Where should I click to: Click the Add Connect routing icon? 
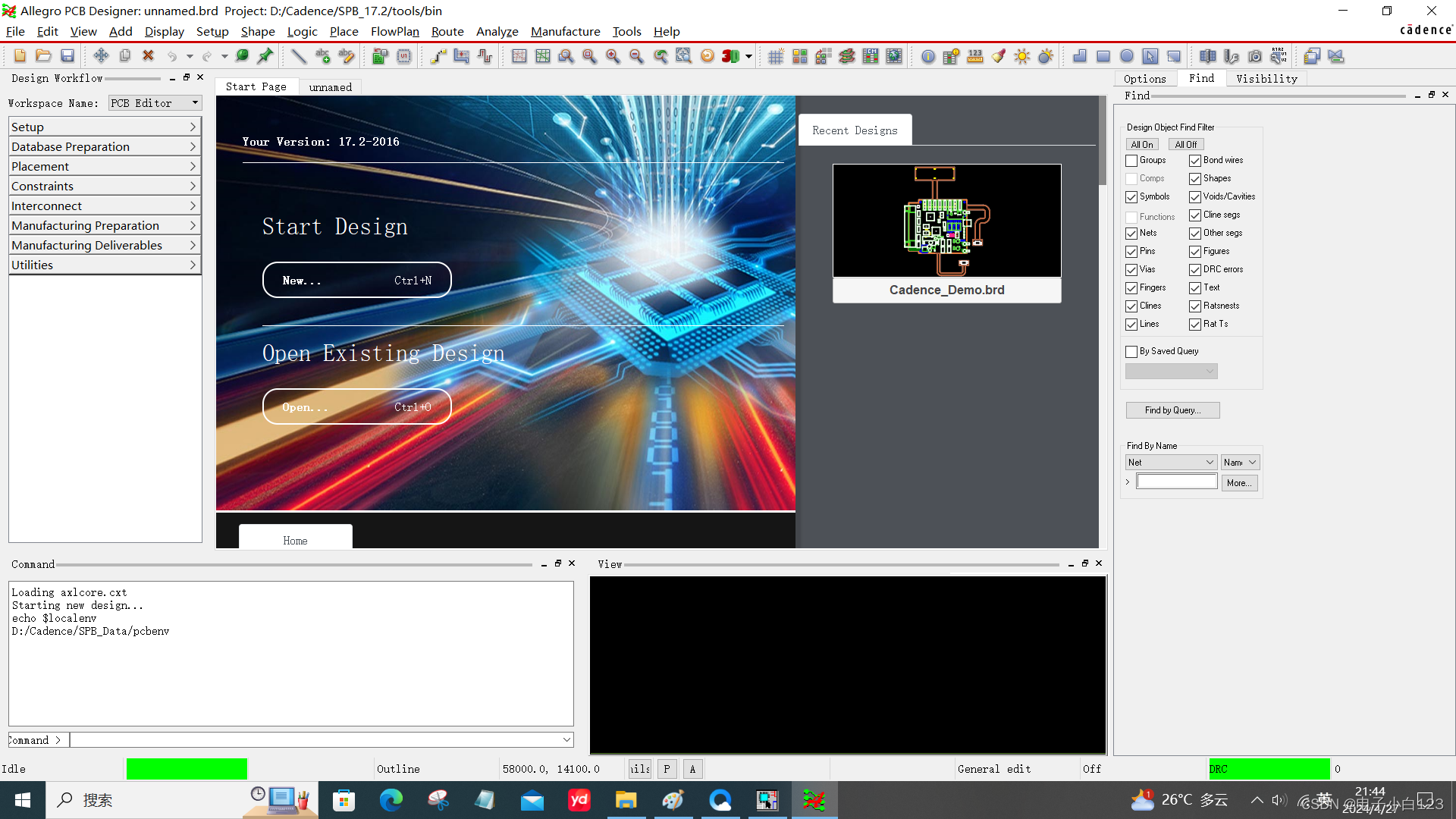click(438, 55)
